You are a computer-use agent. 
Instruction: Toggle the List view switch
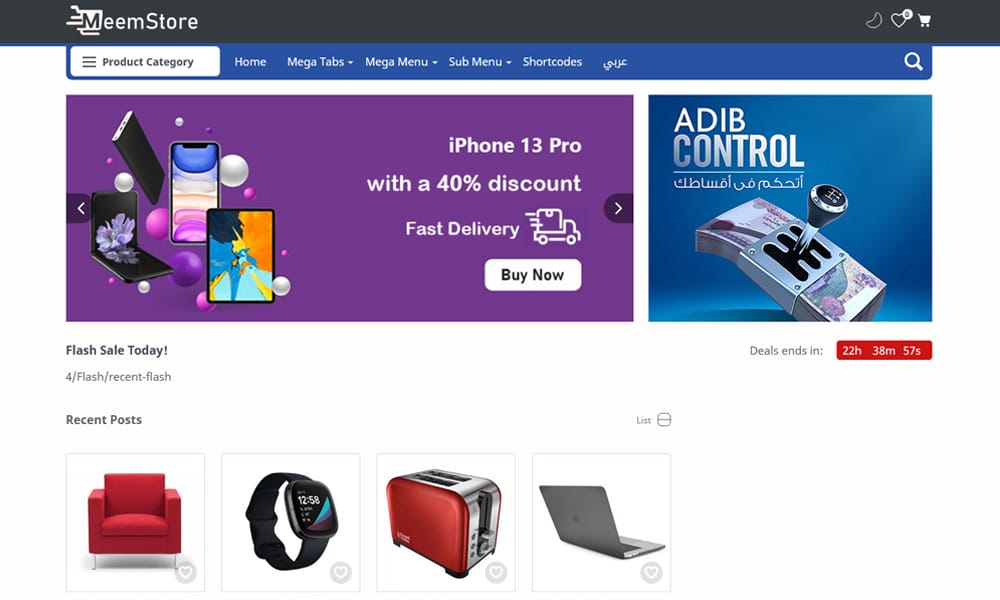tap(664, 420)
